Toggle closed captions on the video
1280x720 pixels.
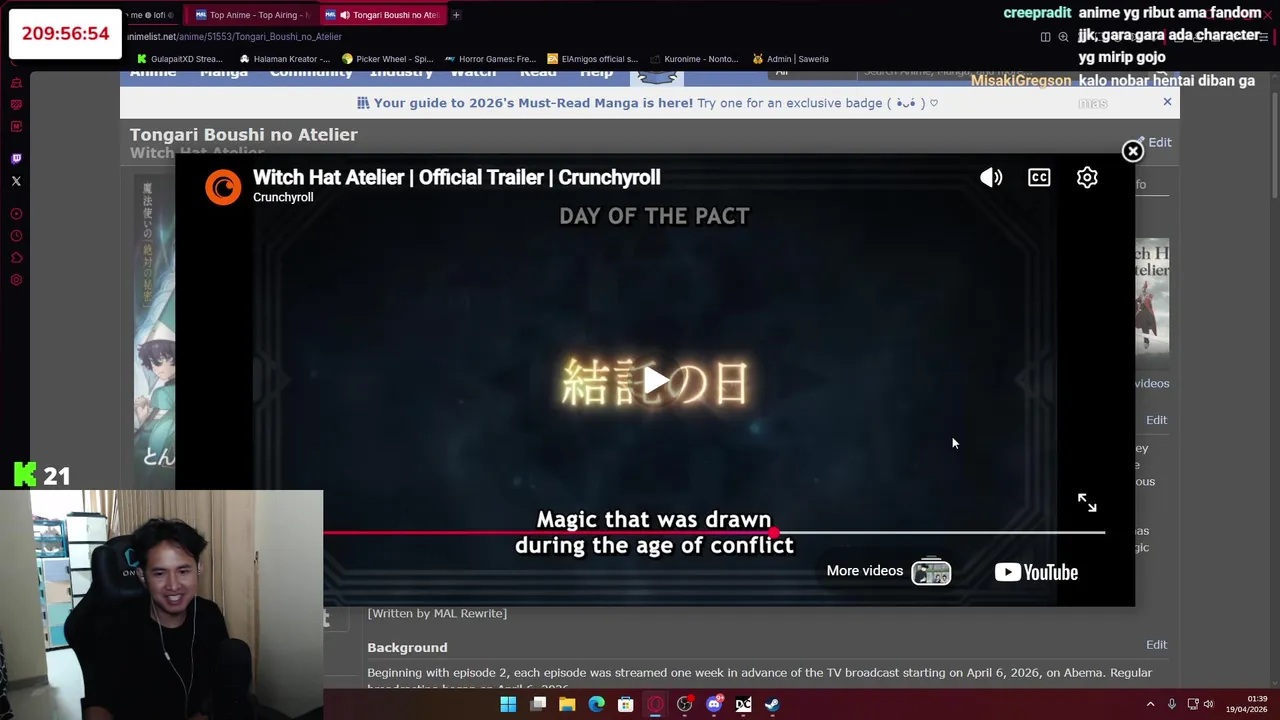point(1039,178)
